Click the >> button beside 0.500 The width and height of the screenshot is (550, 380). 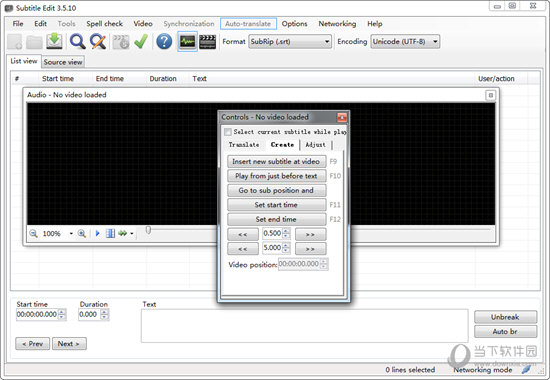[x=310, y=234]
